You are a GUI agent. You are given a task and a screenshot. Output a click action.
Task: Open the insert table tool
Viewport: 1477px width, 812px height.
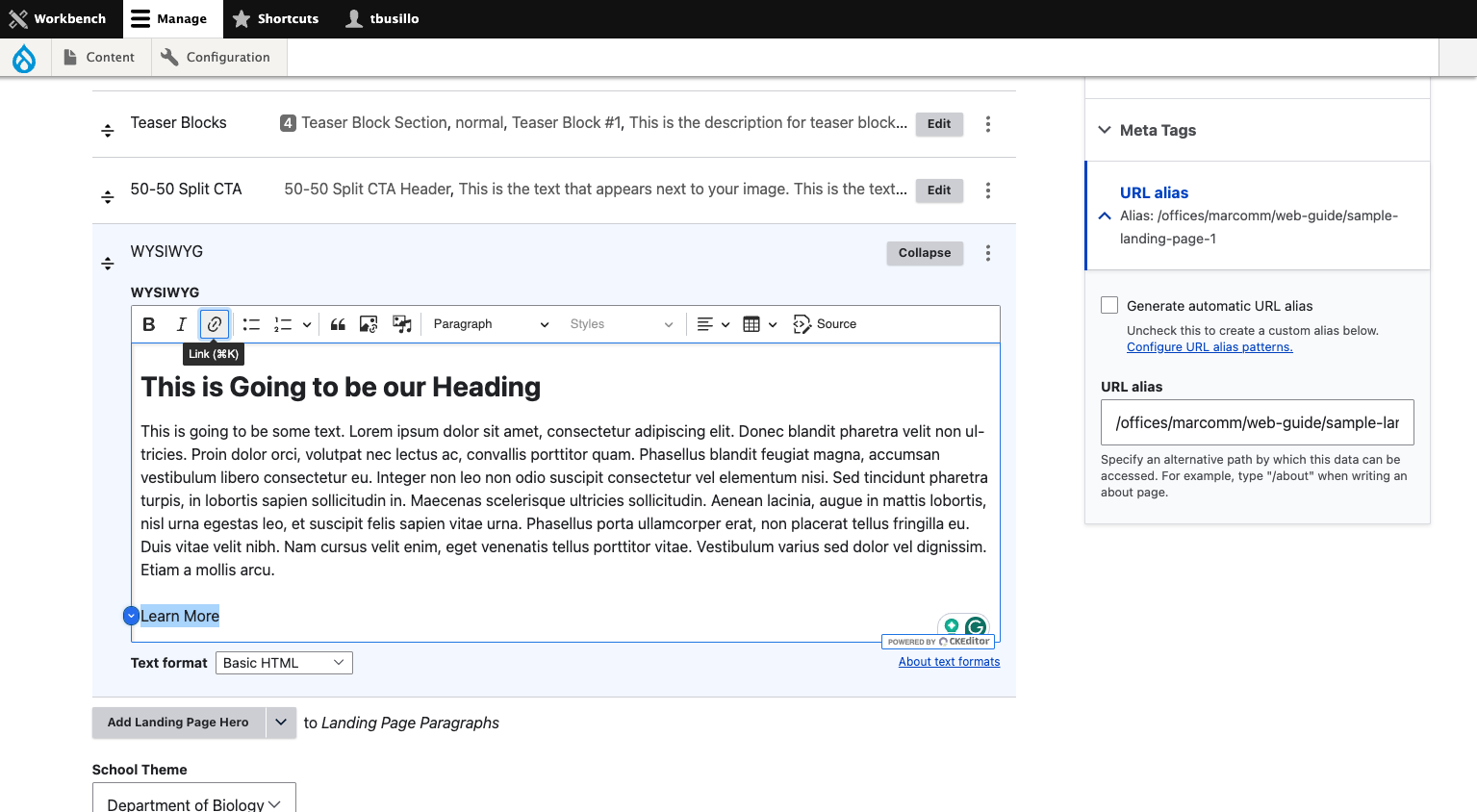click(760, 324)
